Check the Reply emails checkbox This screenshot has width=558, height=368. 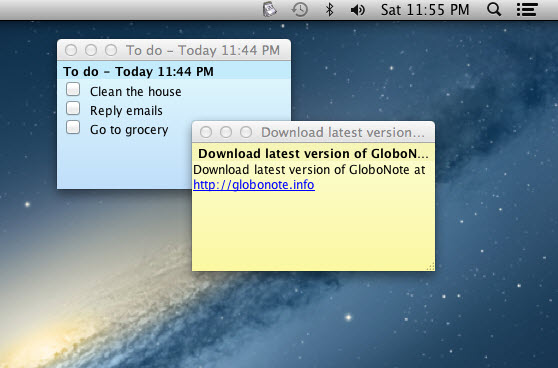click(x=73, y=108)
